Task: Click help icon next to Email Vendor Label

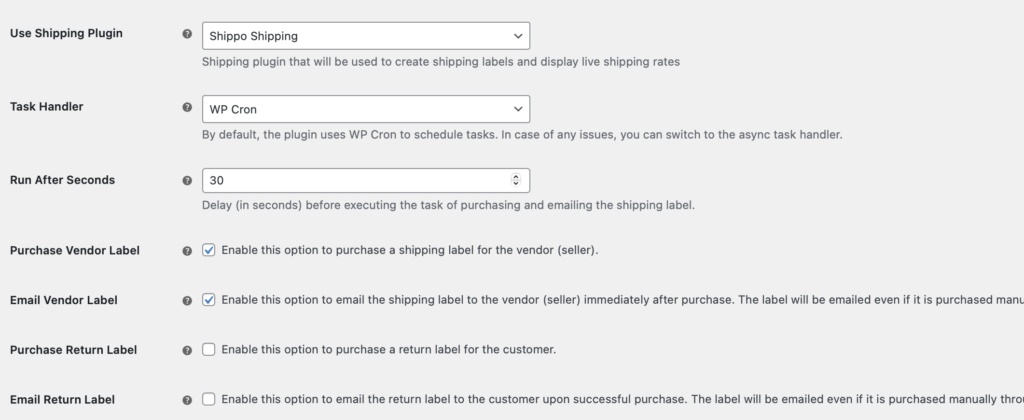Action: pyautogui.click(x=187, y=300)
